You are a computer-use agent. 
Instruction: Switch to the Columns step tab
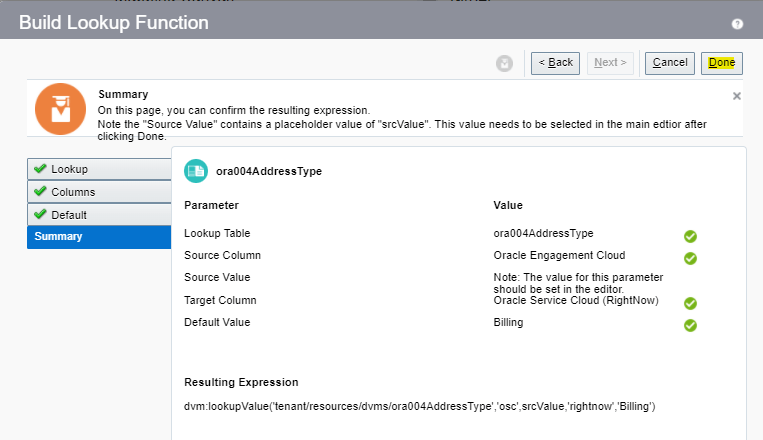click(x=98, y=191)
